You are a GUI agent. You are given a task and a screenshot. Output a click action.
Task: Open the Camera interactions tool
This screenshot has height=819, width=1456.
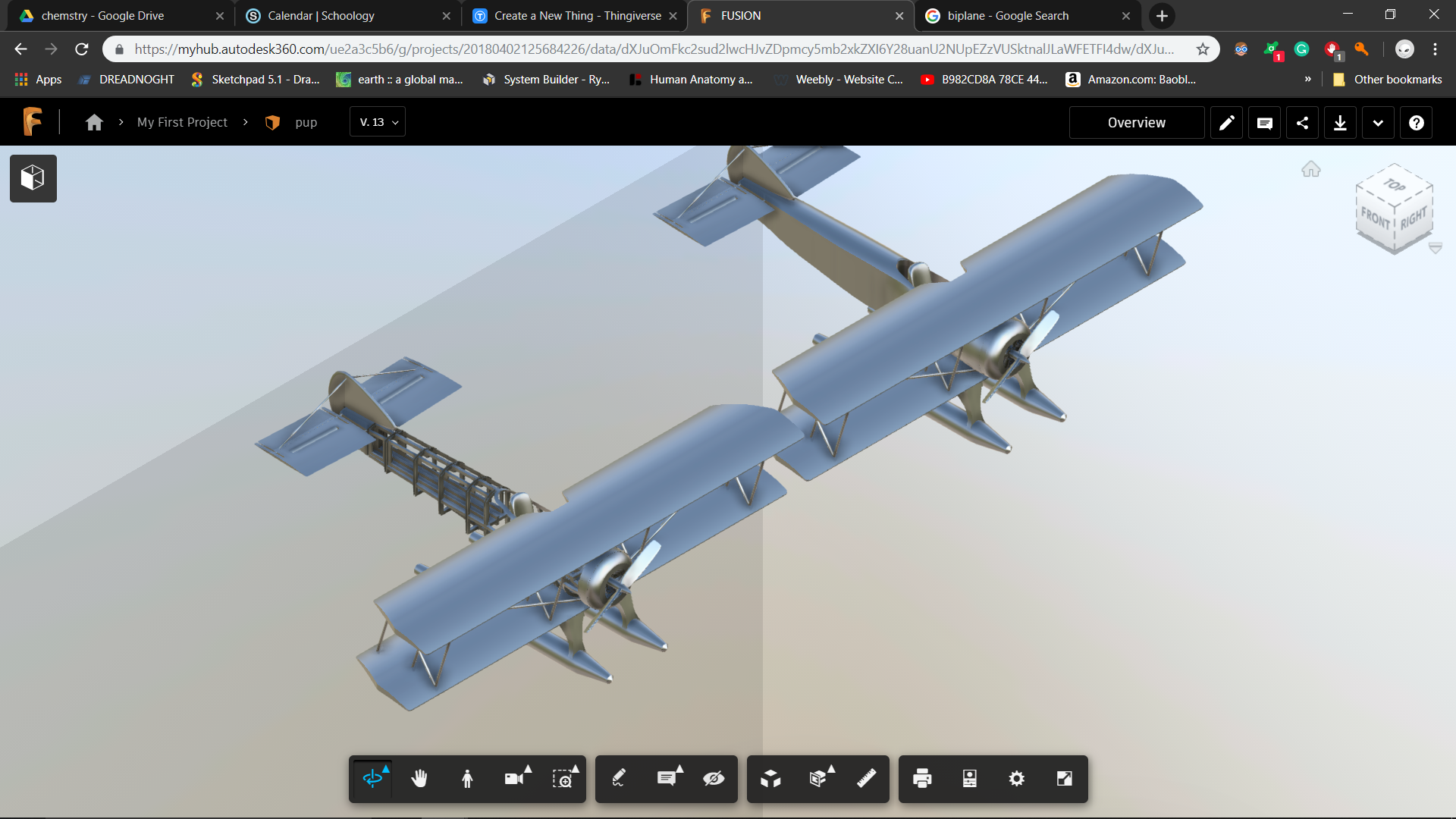click(x=516, y=778)
